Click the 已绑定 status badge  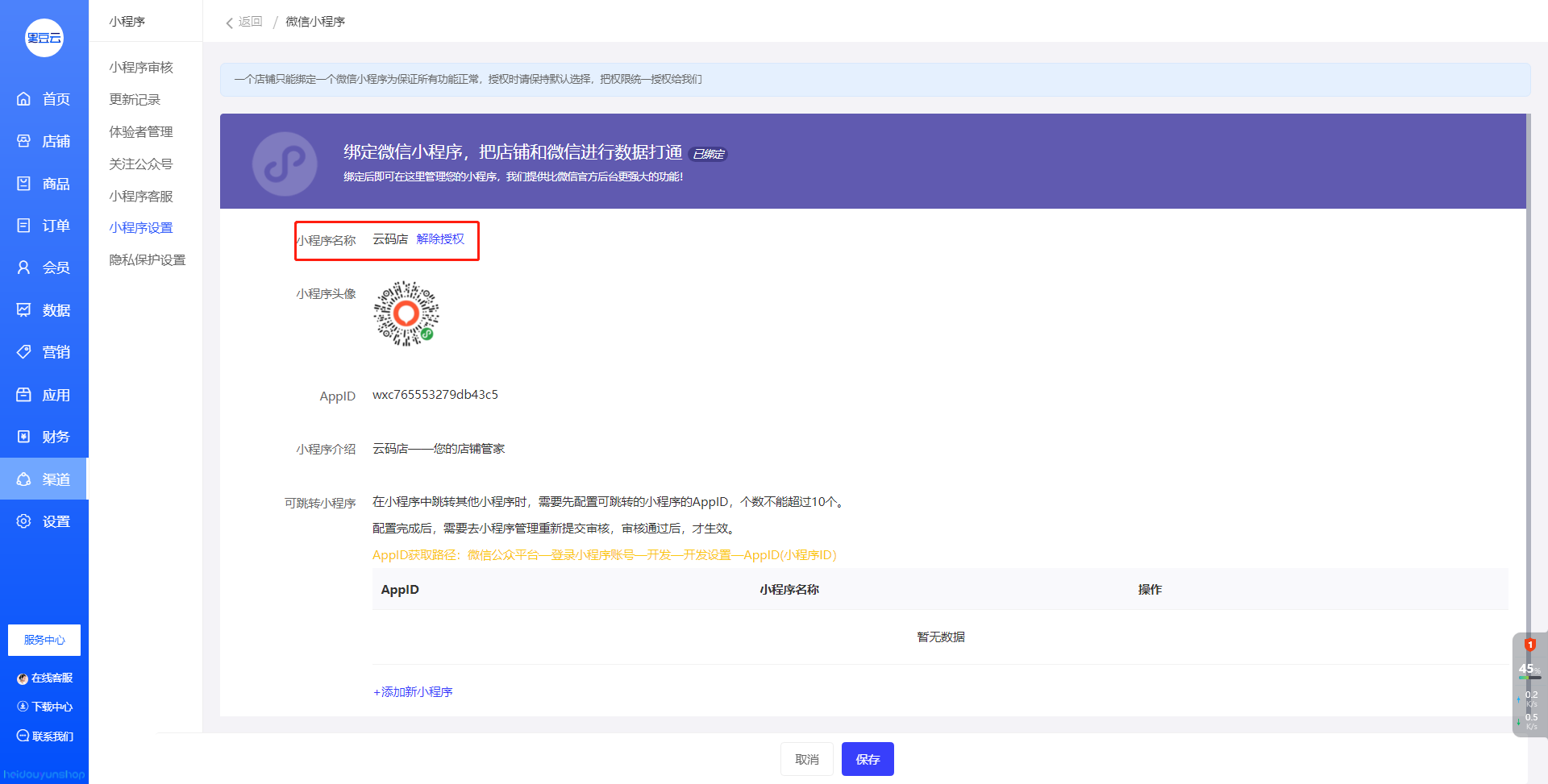[709, 154]
